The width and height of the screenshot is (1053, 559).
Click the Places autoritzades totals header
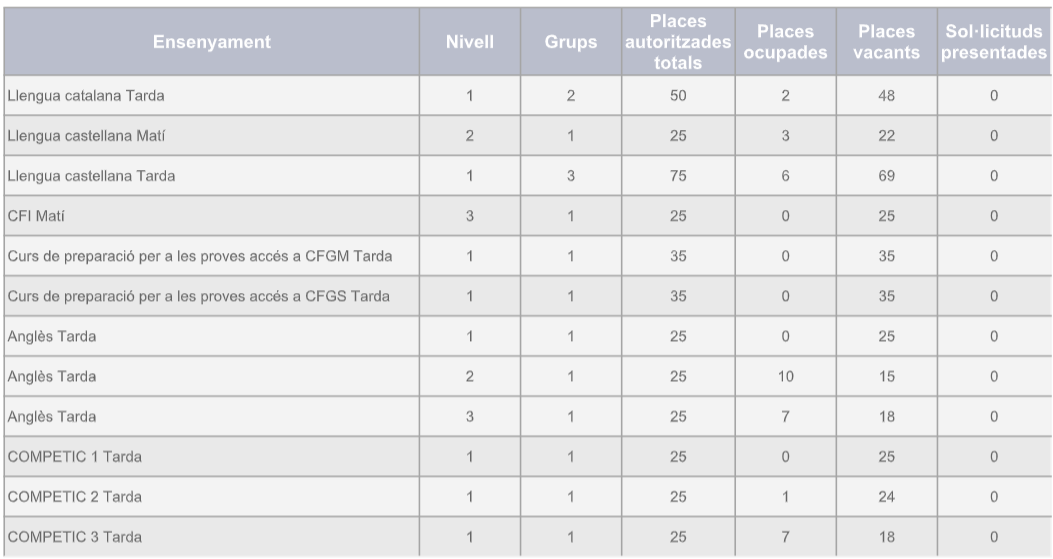tap(678, 42)
